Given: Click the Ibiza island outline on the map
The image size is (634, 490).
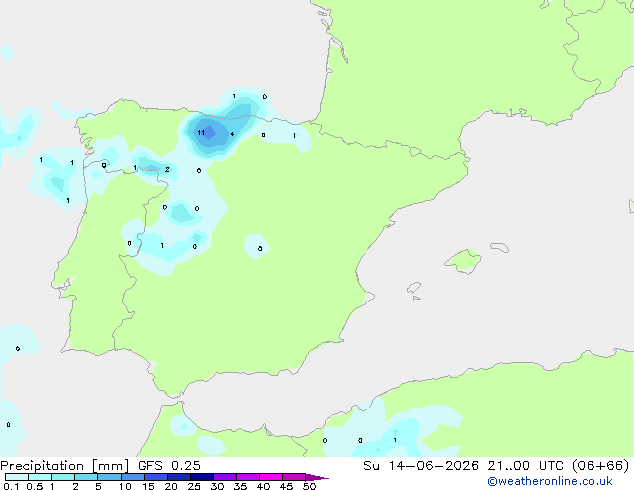Looking at the screenshot, I should (414, 288).
